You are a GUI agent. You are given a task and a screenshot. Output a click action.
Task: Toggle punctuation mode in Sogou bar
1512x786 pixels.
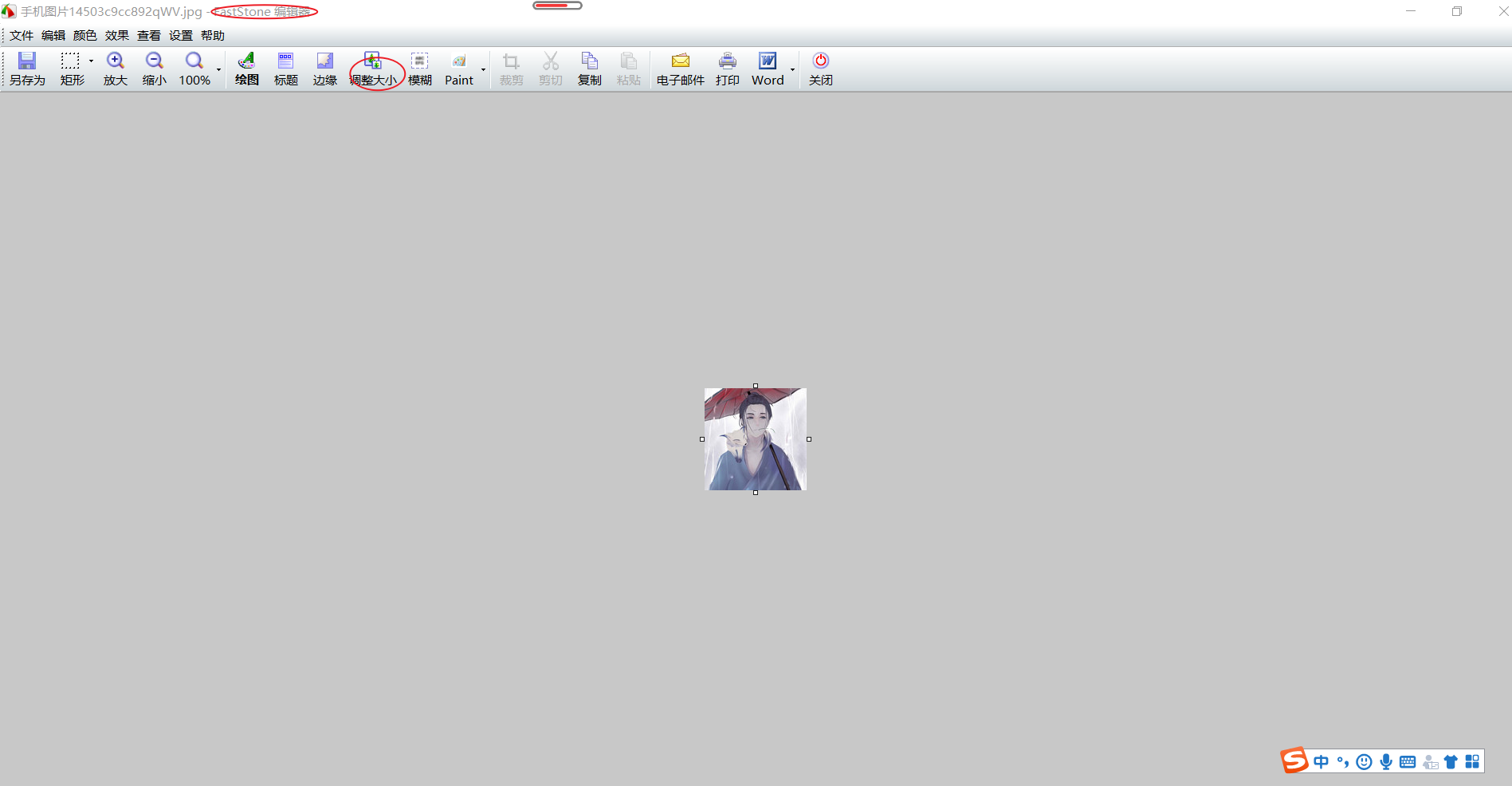(x=1343, y=762)
